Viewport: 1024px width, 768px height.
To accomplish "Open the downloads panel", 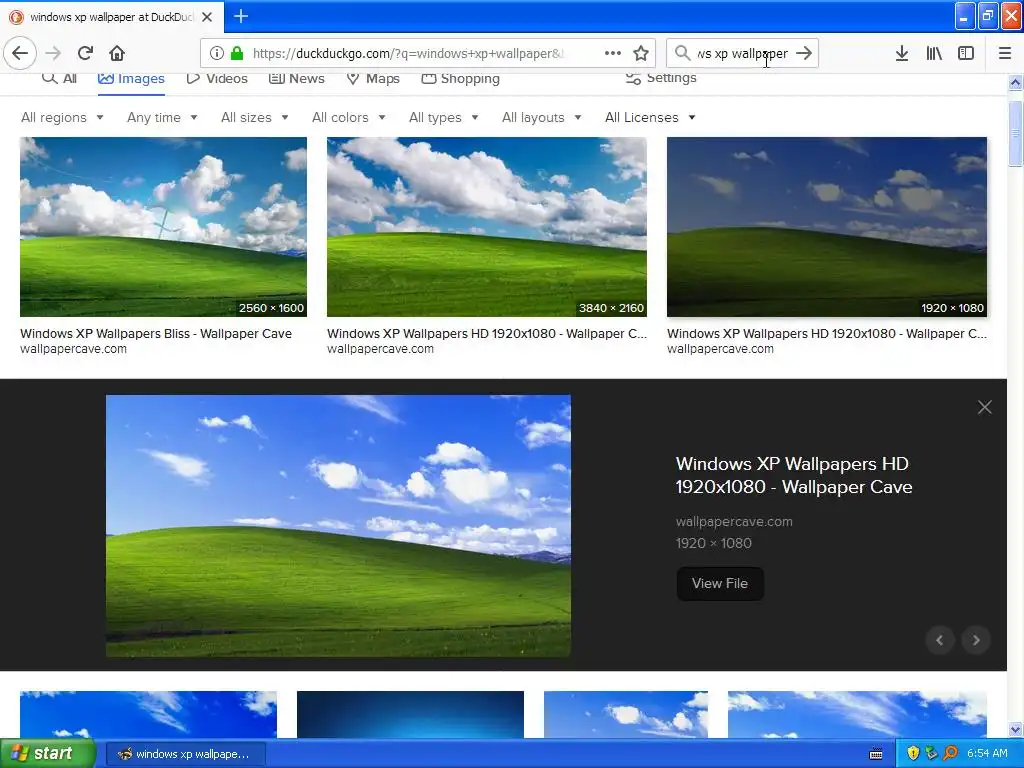I will [902, 53].
